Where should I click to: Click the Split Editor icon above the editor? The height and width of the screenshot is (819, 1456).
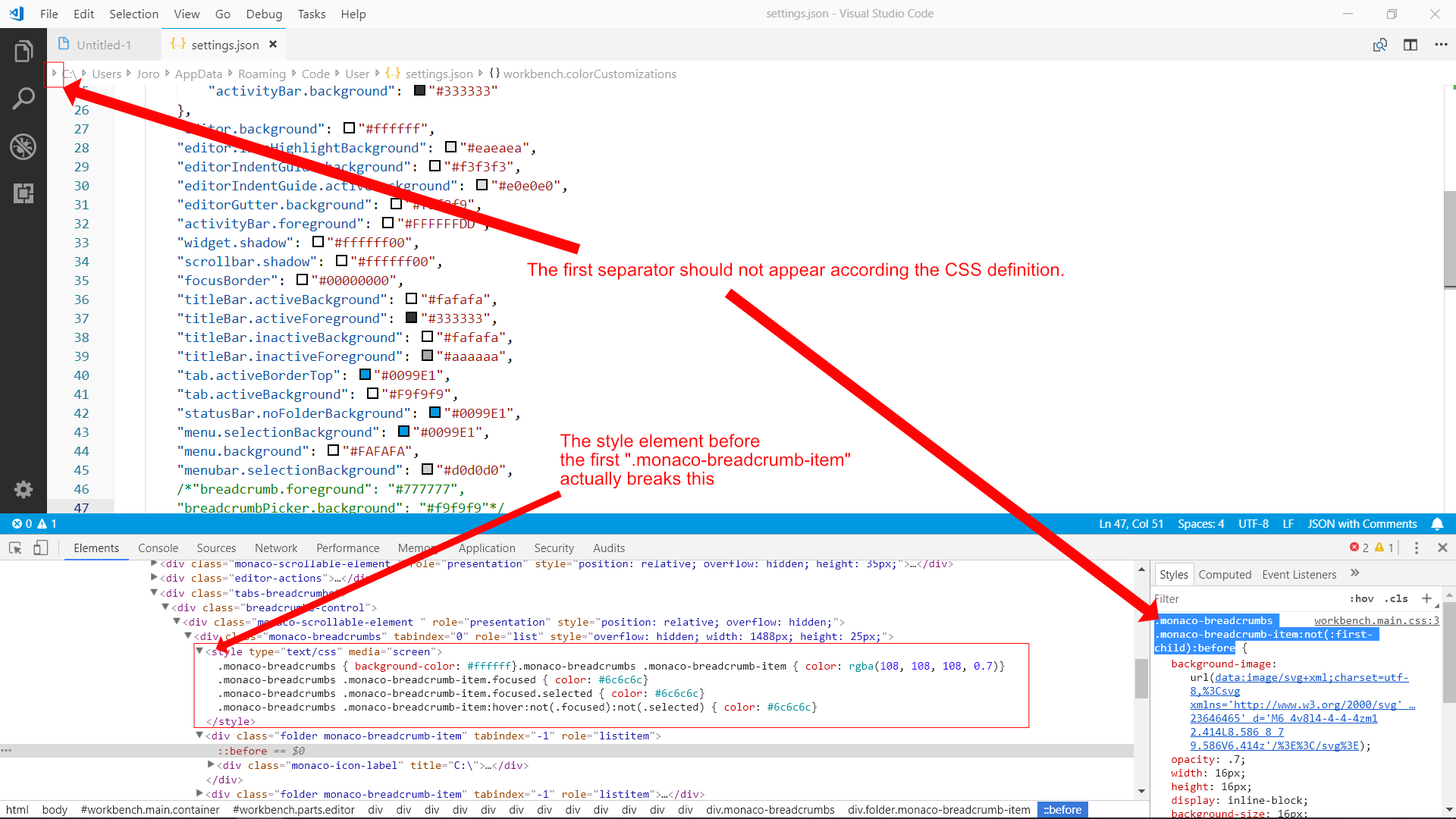point(1410,45)
